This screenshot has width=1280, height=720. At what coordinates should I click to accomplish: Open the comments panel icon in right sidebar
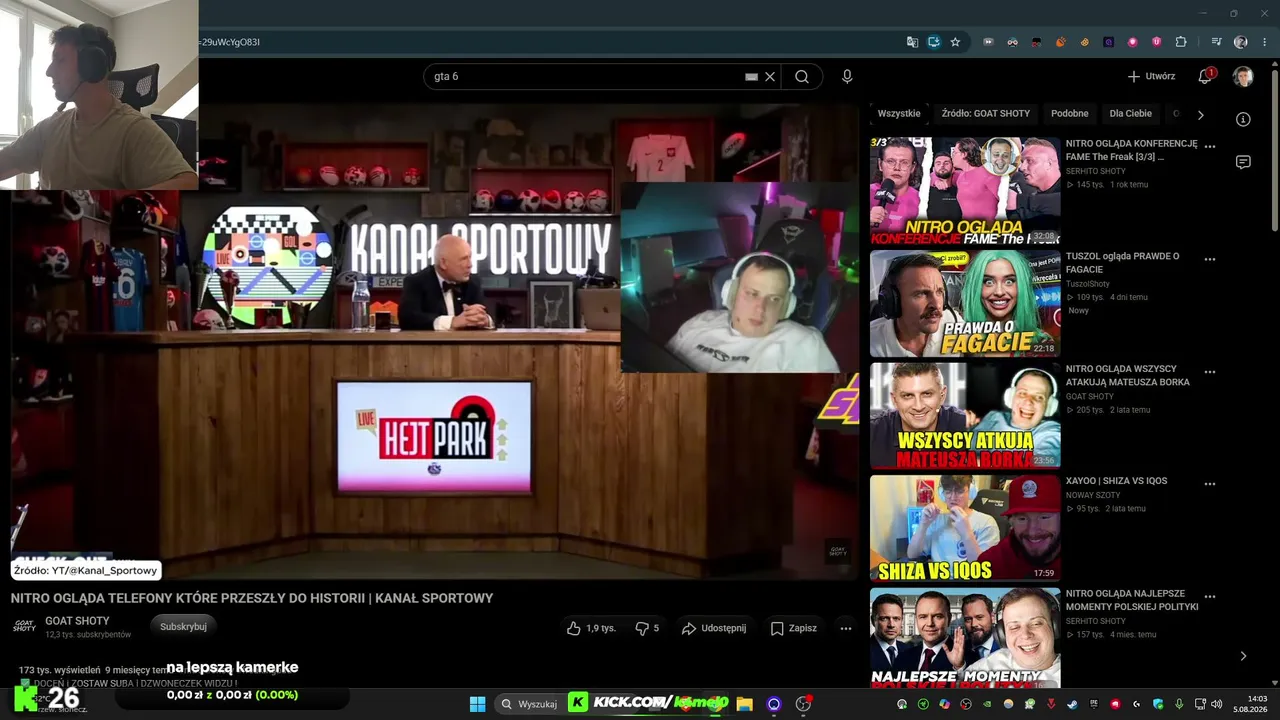1243,162
